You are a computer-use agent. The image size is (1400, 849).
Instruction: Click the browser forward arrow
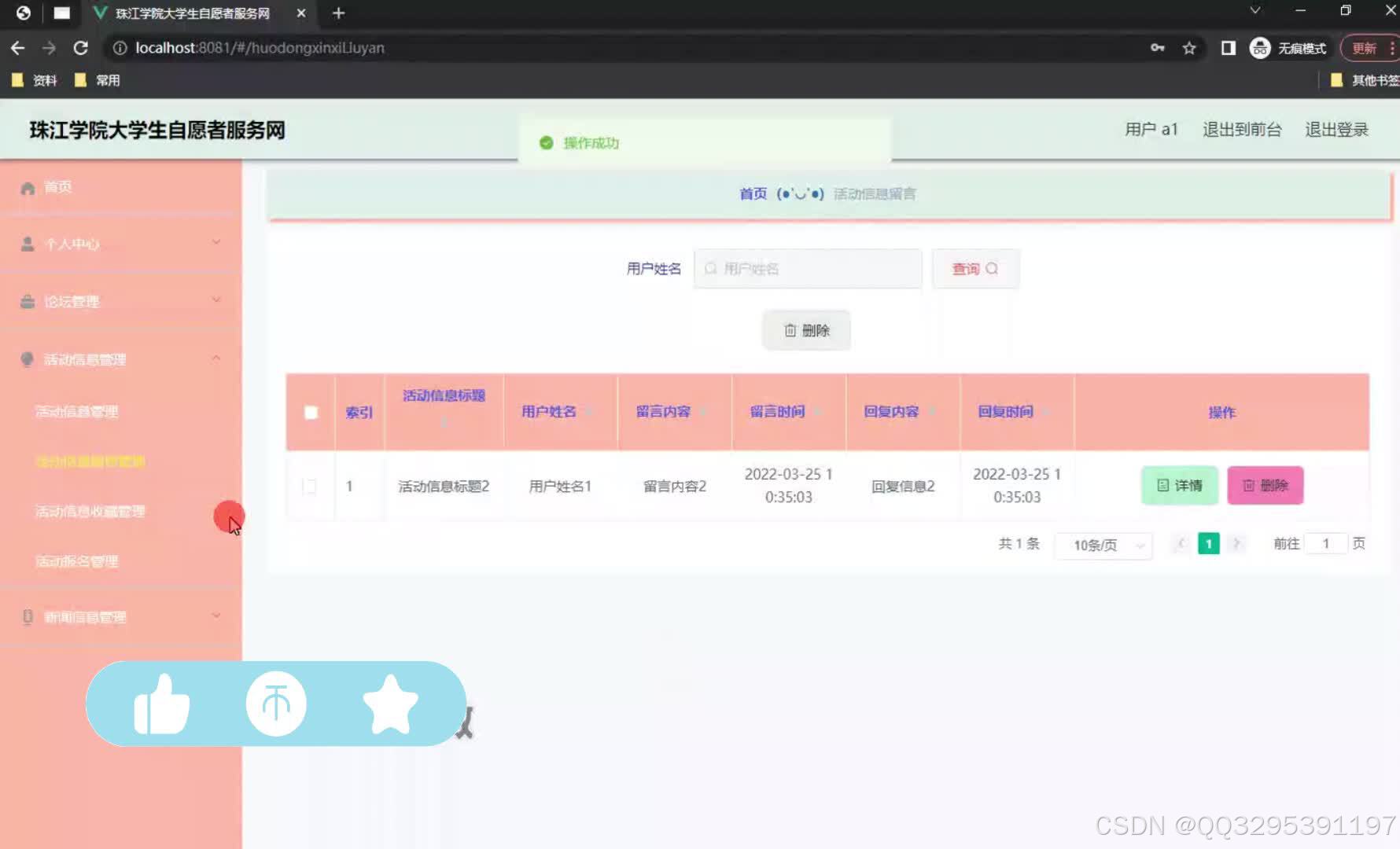(x=49, y=48)
